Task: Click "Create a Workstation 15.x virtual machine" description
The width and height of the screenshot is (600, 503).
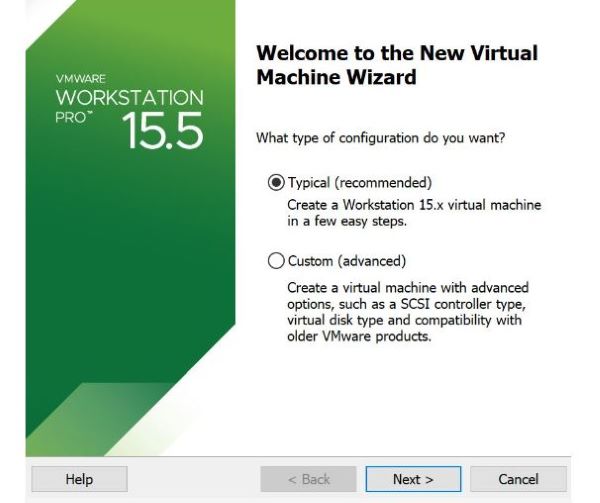Action: [414, 213]
